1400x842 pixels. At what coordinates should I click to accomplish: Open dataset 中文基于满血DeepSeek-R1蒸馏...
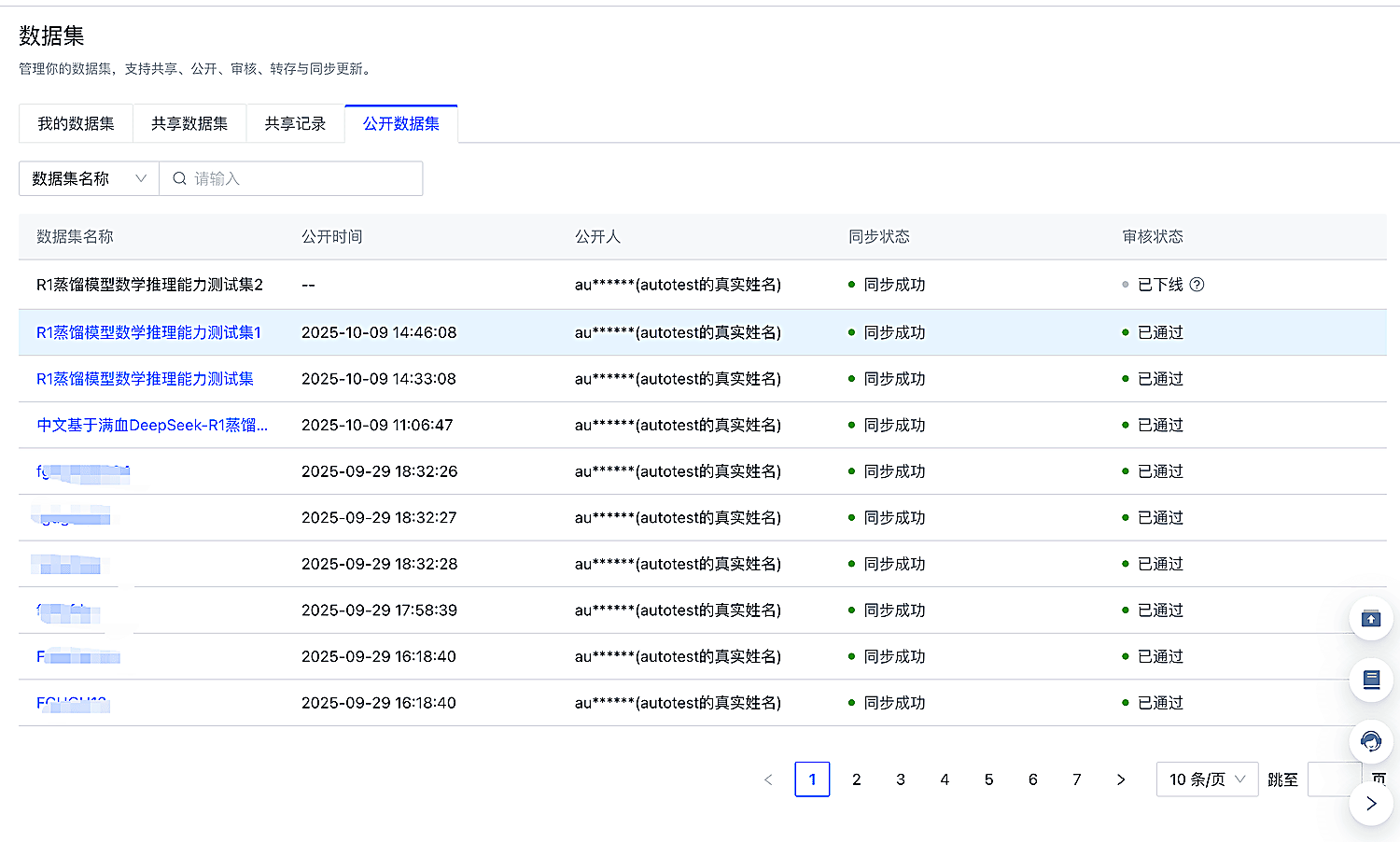coord(152,425)
